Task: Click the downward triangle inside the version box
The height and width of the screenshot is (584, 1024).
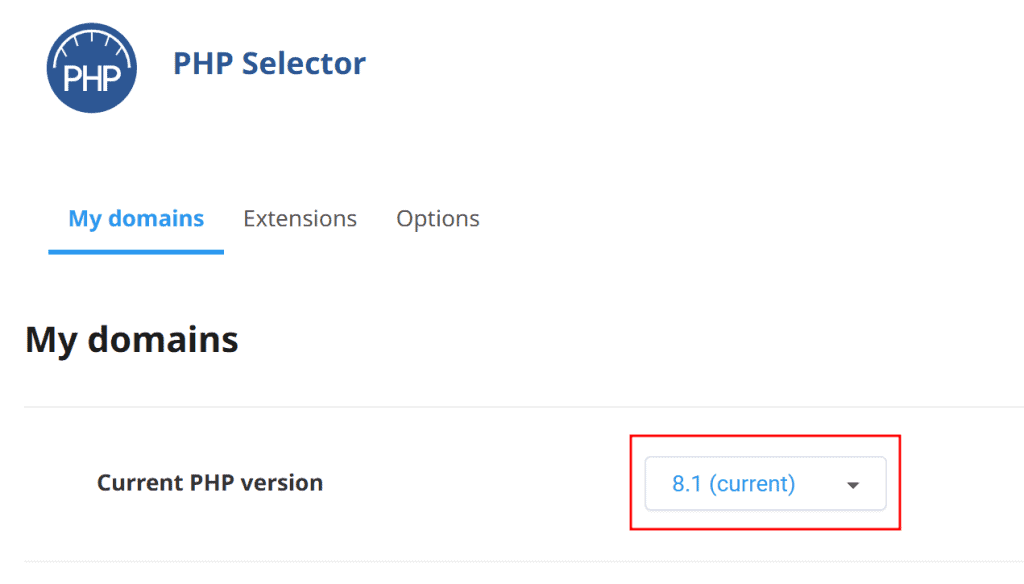Action: [852, 483]
